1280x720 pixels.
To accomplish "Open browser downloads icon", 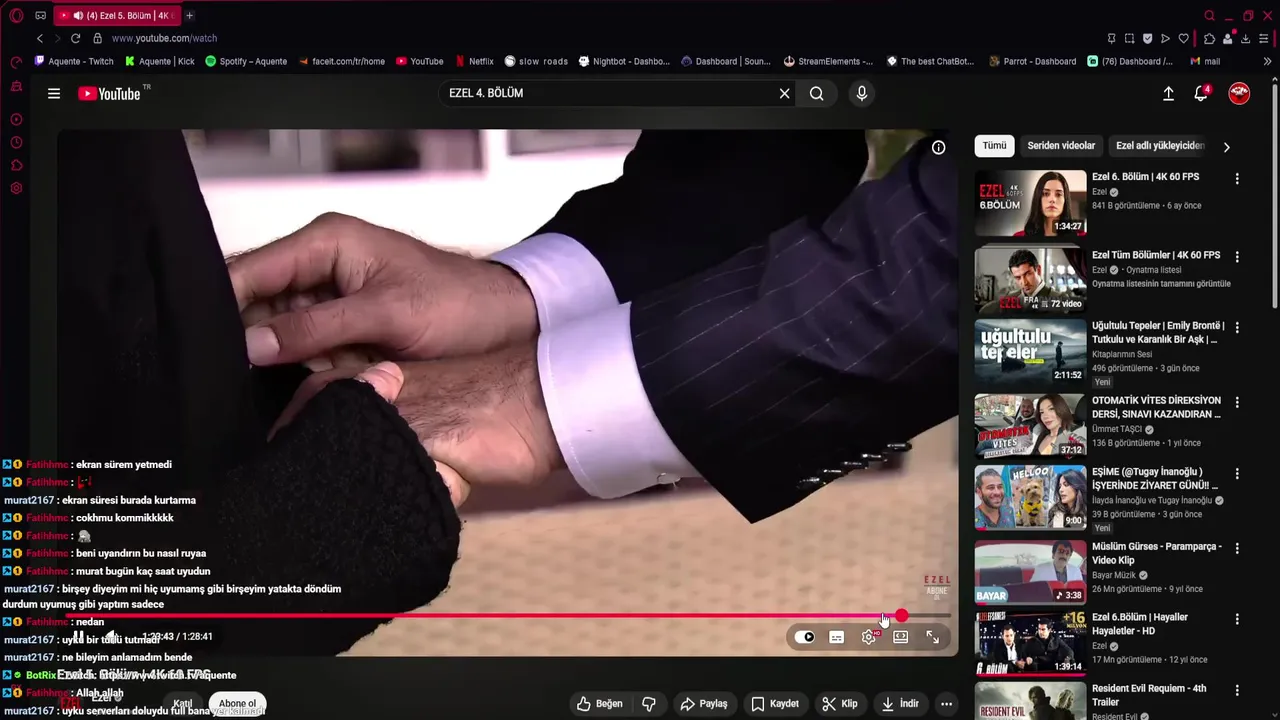I will [1245, 38].
